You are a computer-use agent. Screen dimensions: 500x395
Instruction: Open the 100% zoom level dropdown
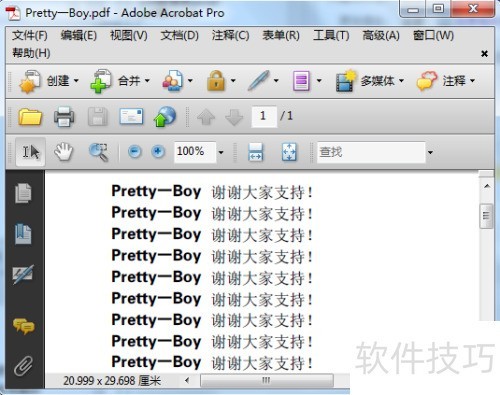click(221, 153)
